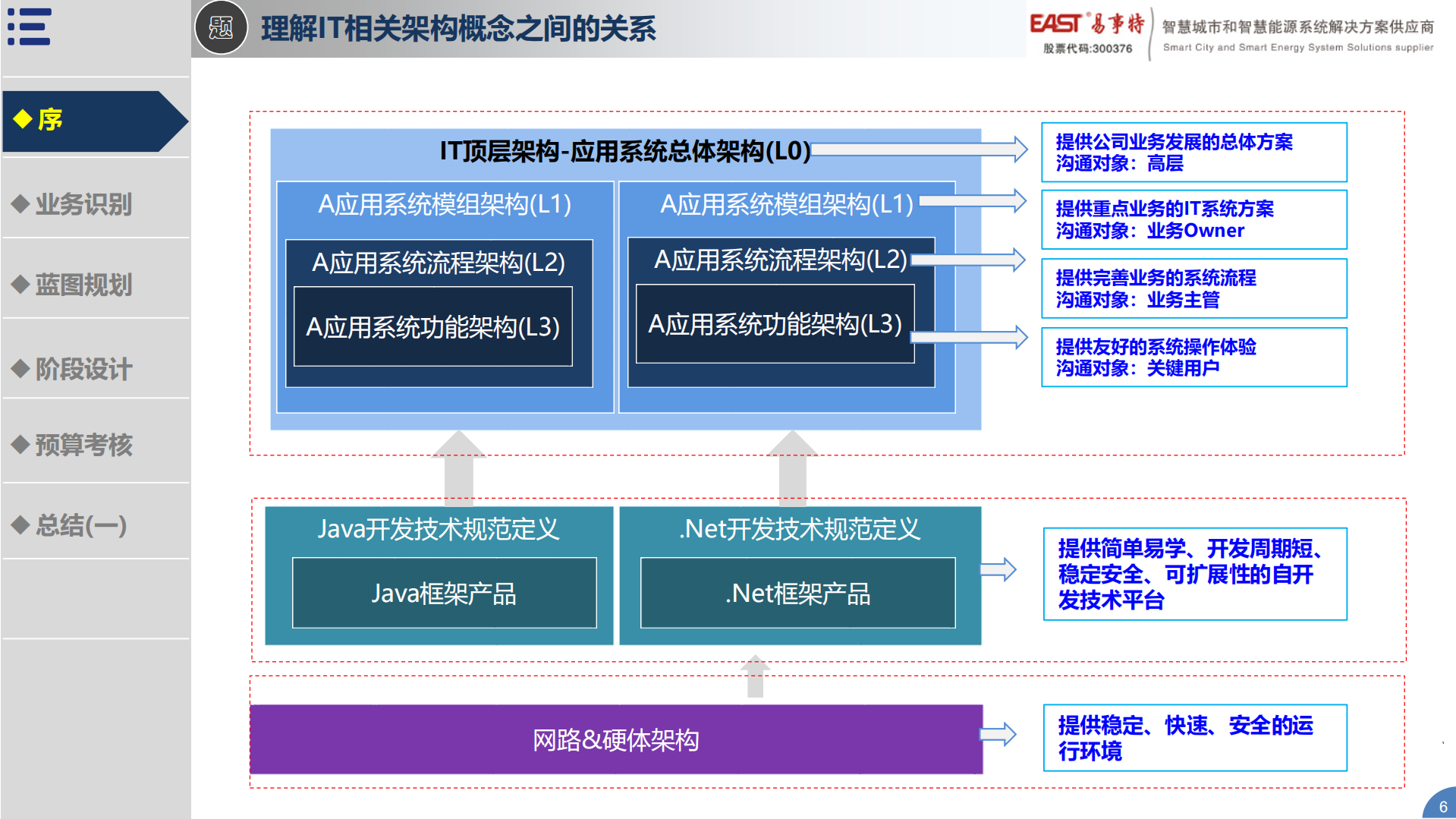1456x819 pixels.
Task: Click the diamond icon beside 总结(一)
Action: [21, 524]
